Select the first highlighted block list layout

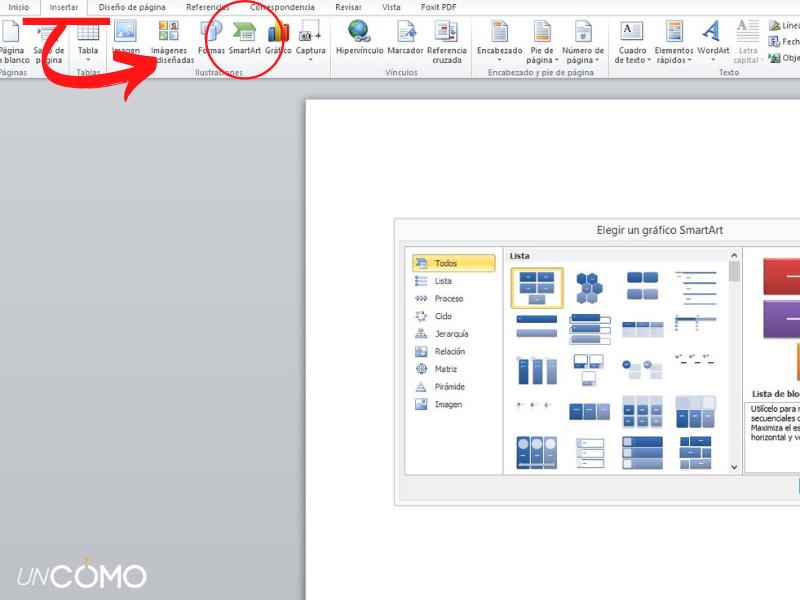pyautogui.click(x=537, y=288)
